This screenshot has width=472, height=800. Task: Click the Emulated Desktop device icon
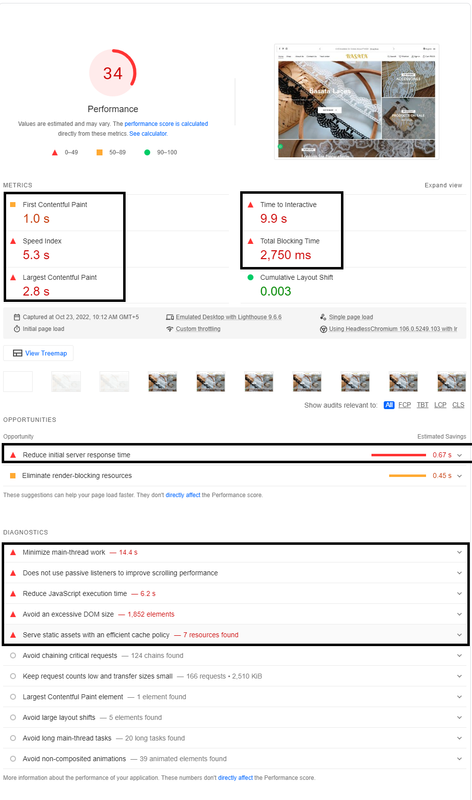click(x=170, y=317)
